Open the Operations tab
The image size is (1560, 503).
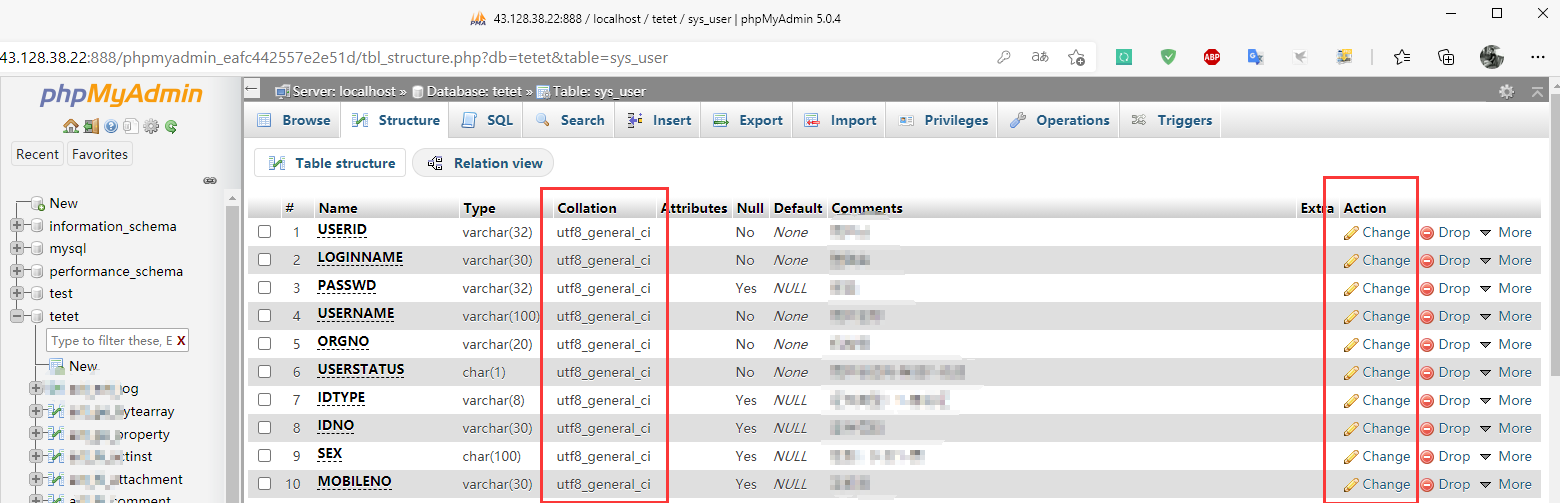pyautogui.click(x=1060, y=120)
